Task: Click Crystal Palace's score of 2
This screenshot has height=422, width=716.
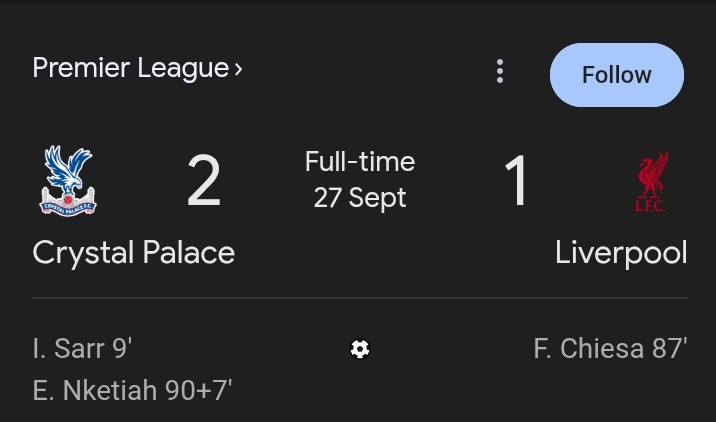Action: (204, 180)
